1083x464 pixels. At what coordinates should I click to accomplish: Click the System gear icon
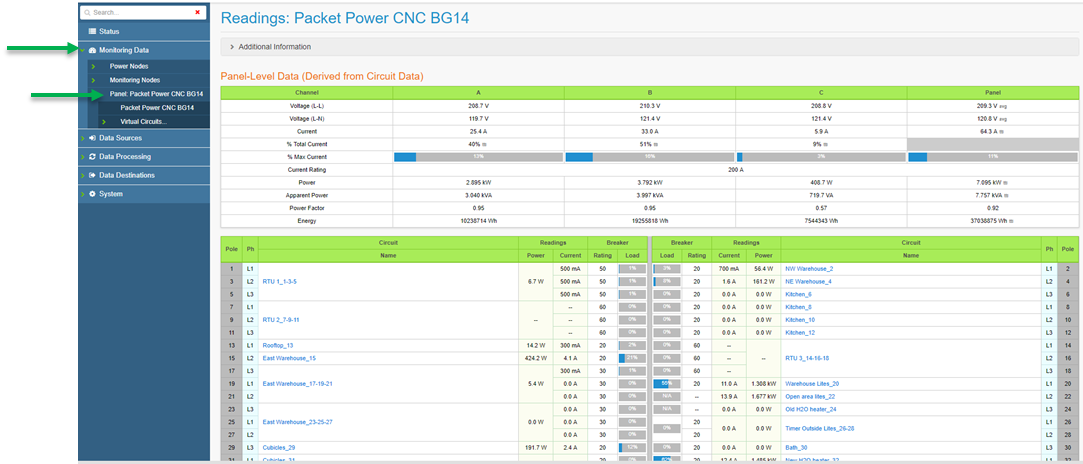tap(92, 194)
